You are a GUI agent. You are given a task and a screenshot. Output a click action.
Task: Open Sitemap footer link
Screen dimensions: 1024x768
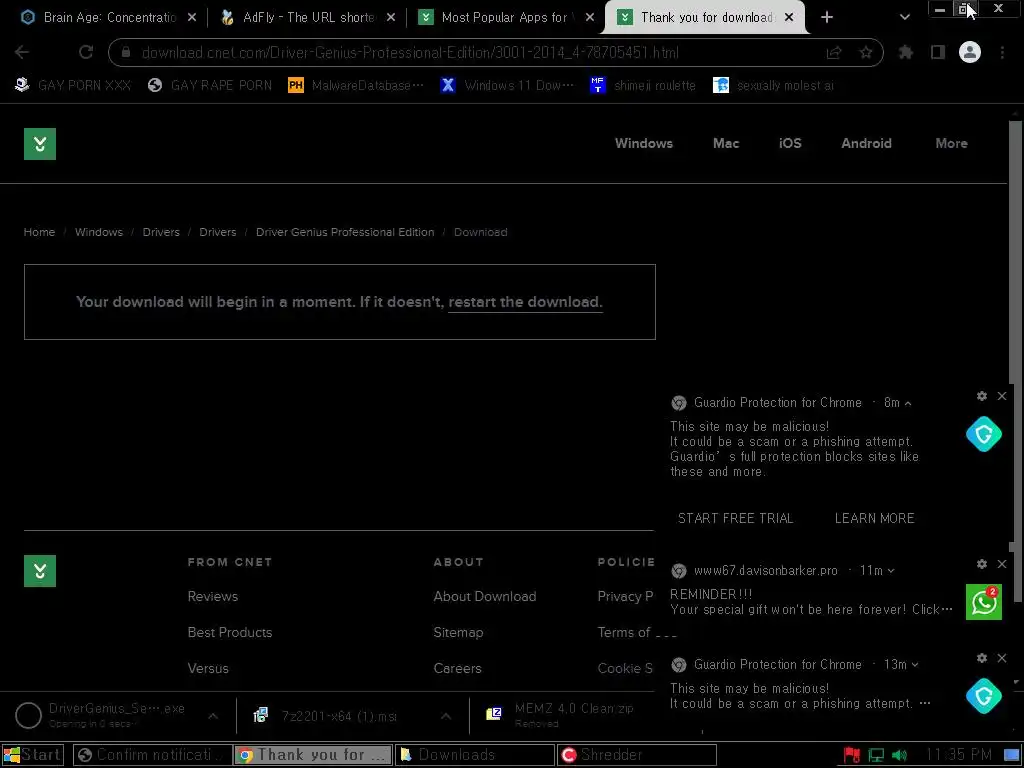(458, 633)
